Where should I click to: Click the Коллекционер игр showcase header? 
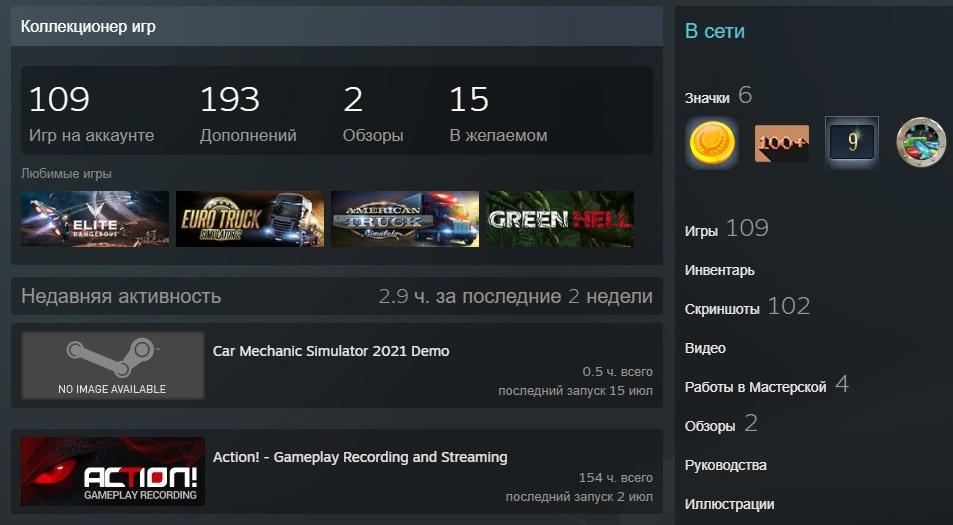[x=337, y=27]
